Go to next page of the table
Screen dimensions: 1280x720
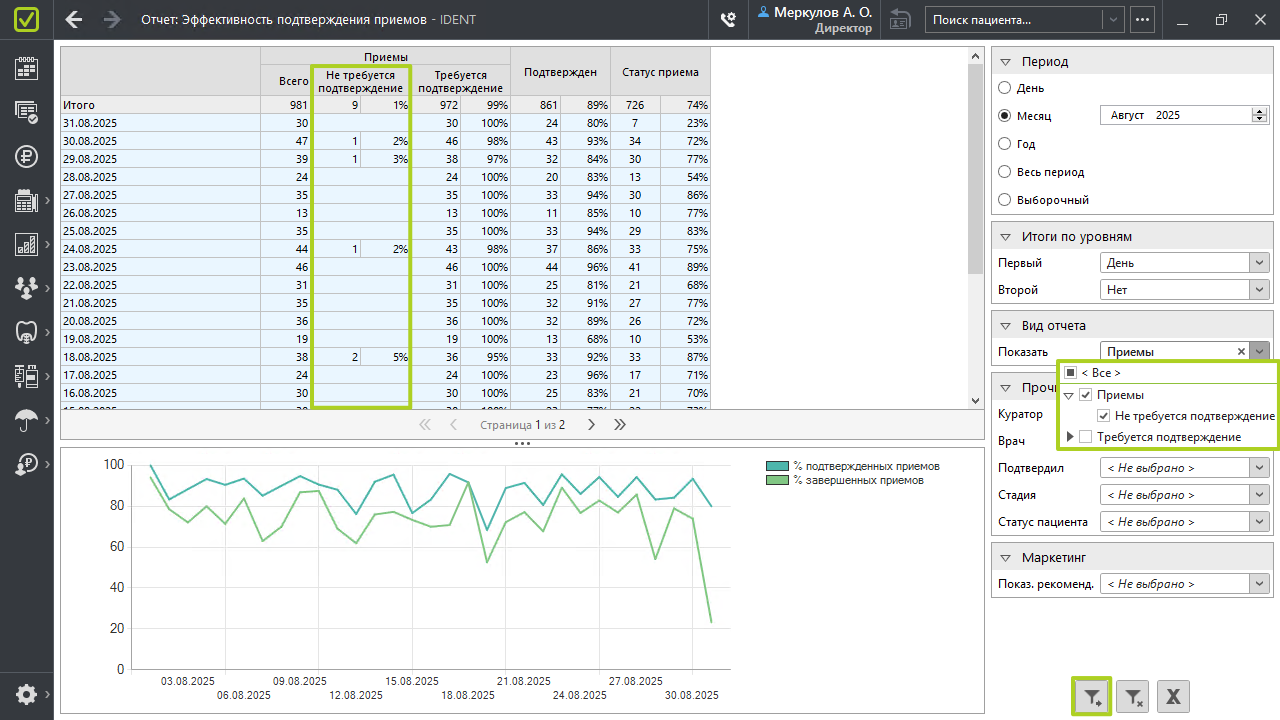point(591,425)
